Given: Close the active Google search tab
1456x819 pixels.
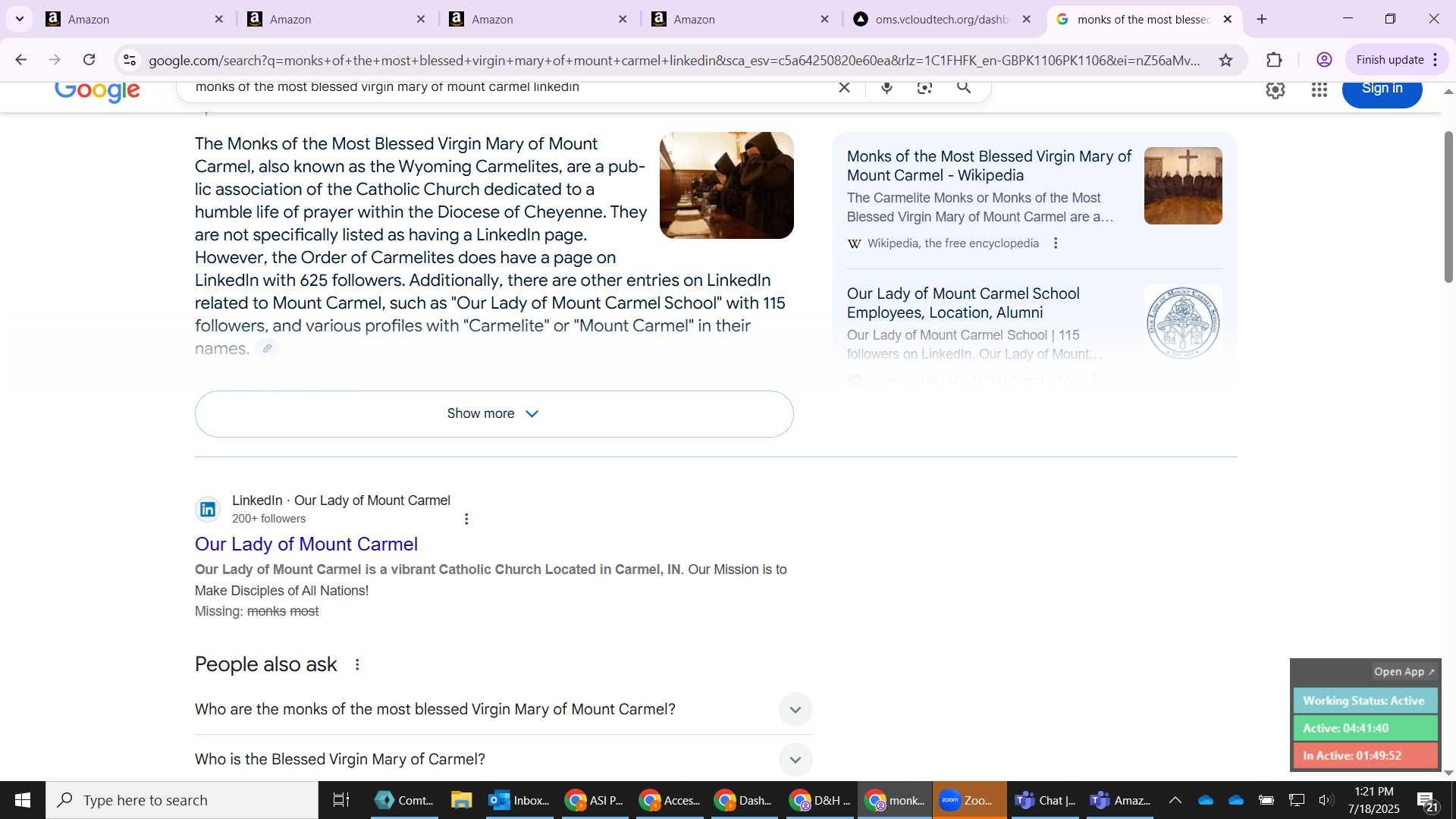Looking at the screenshot, I should click(x=1228, y=19).
